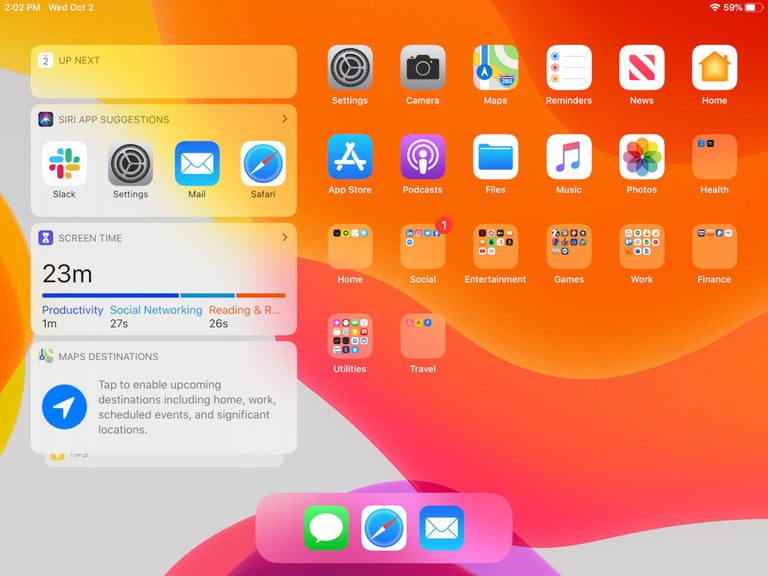The height and width of the screenshot is (576, 768).
Task: Tap the 23m Screen Time total
Action: pyautogui.click(x=67, y=273)
